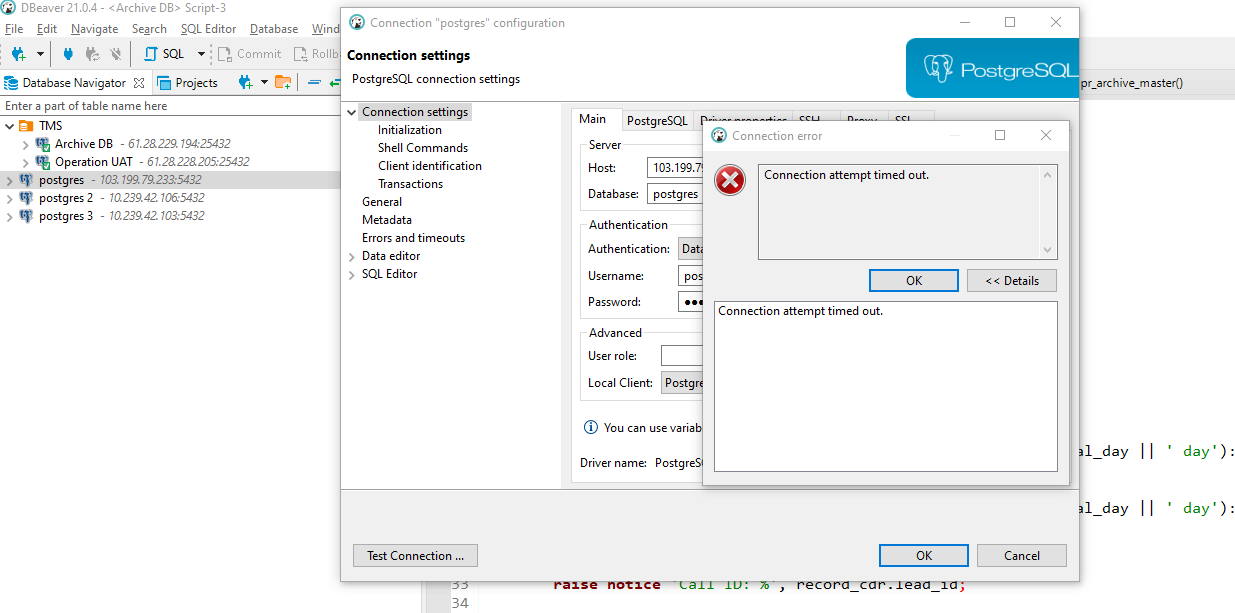Click the Test Connection button
This screenshot has width=1235, height=613.
[415, 556]
